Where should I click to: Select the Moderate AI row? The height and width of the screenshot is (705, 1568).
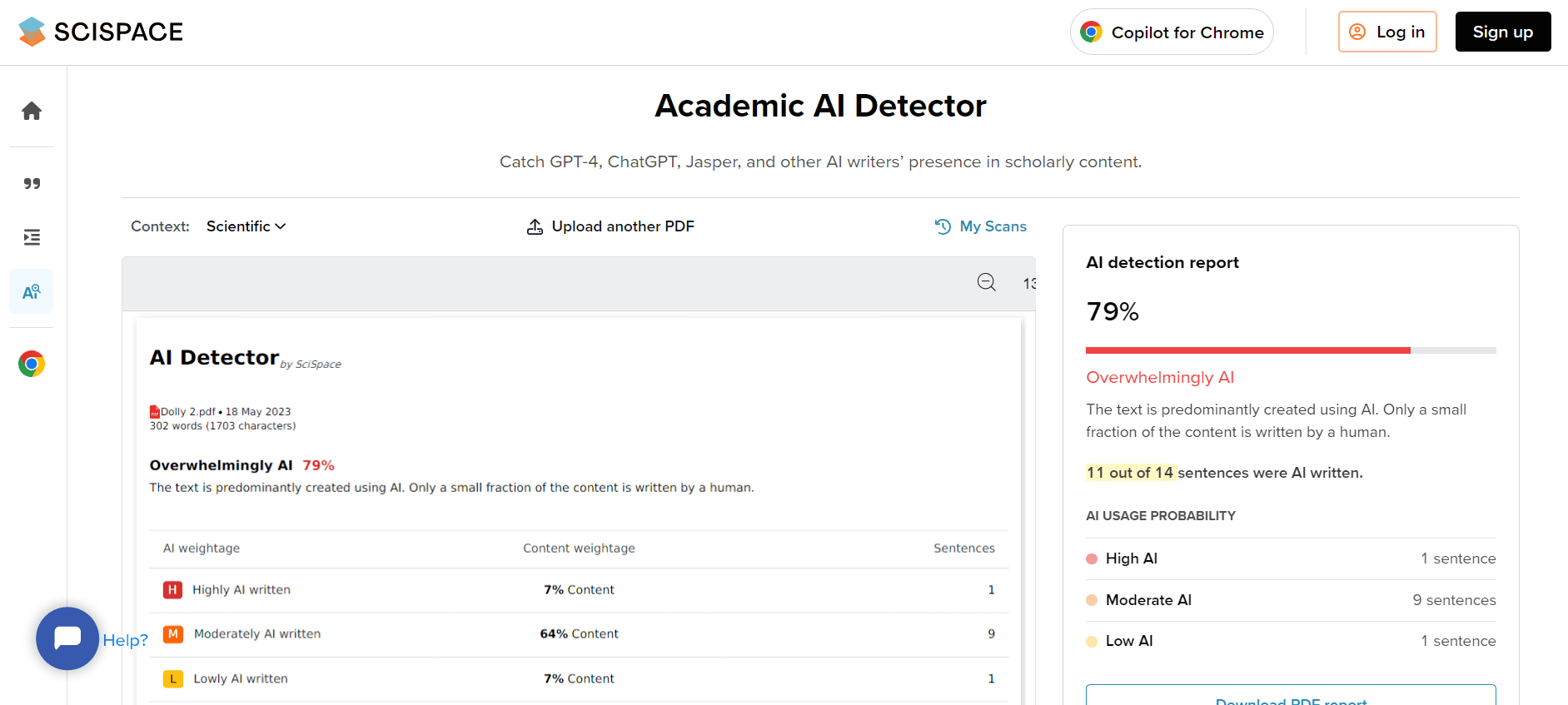1291,600
